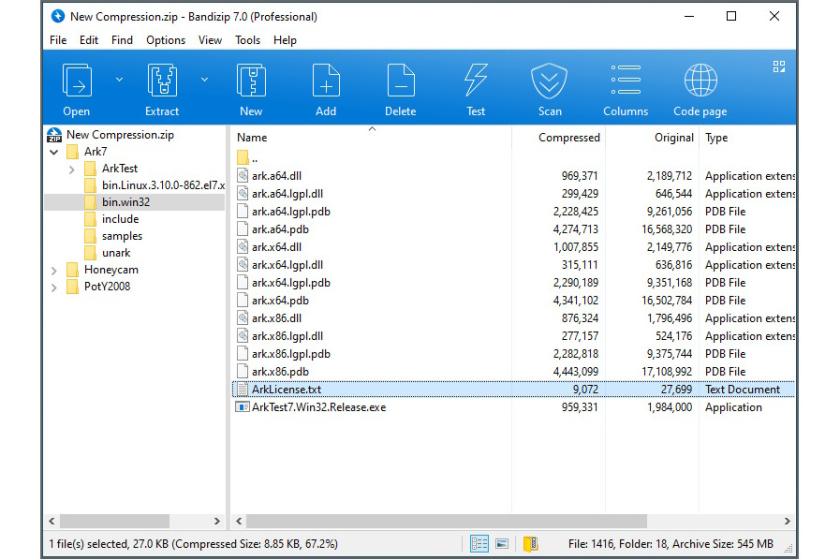Screen dimensions: 840x560
Task: Open the Options menu
Action: point(166,40)
